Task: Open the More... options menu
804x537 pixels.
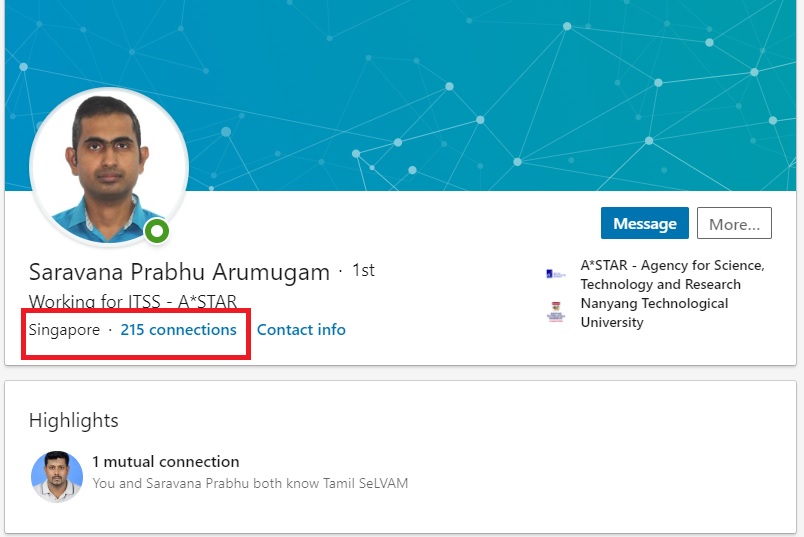Action: click(x=734, y=224)
